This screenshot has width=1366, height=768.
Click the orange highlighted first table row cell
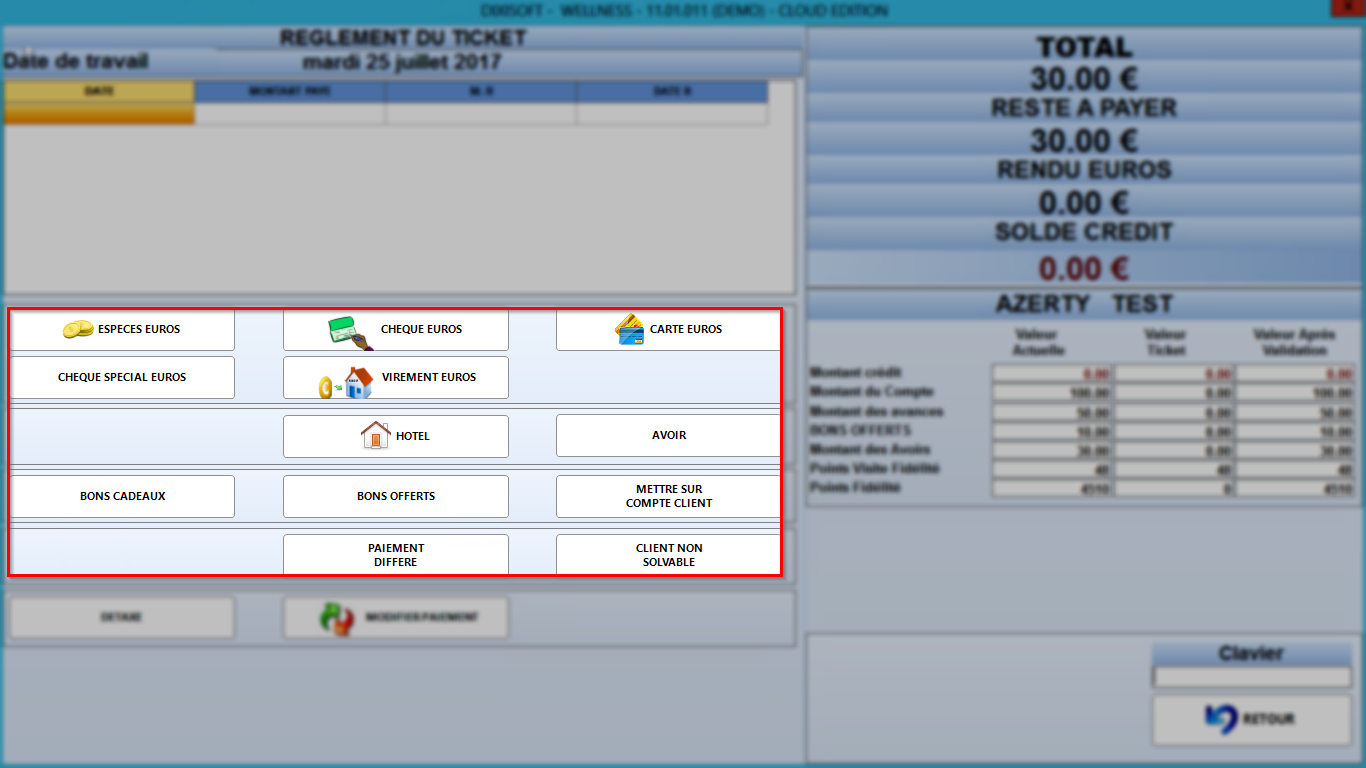99,114
